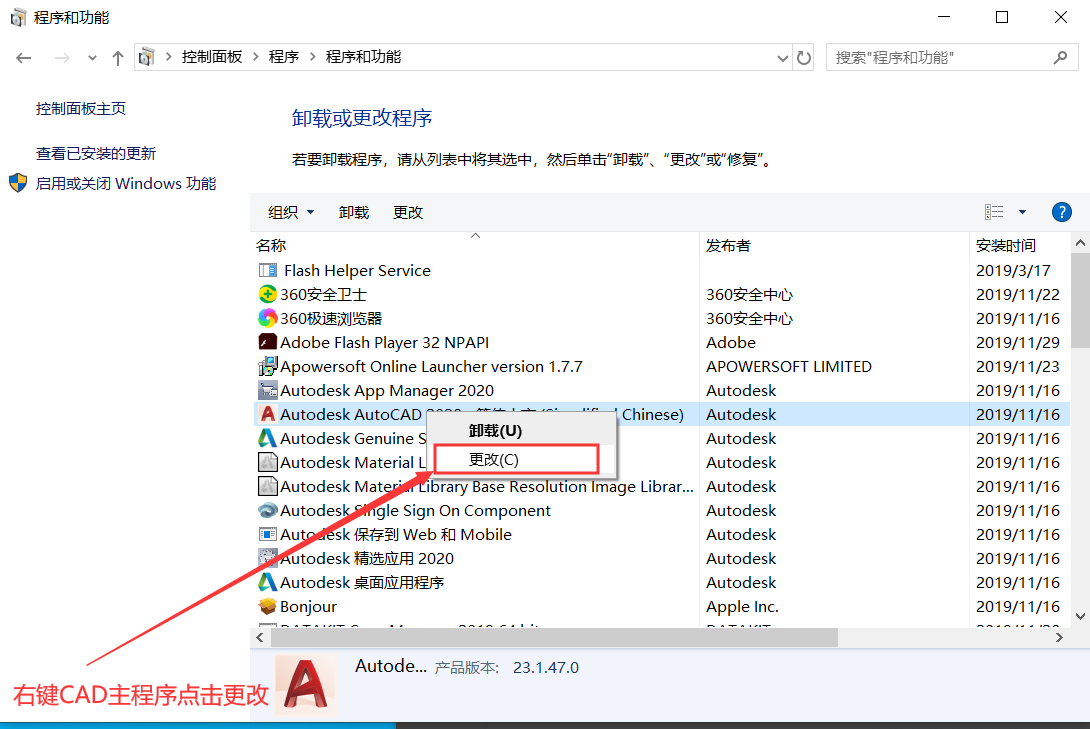Go back with the left arrow
This screenshot has height=729, width=1090.
click(x=24, y=58)
